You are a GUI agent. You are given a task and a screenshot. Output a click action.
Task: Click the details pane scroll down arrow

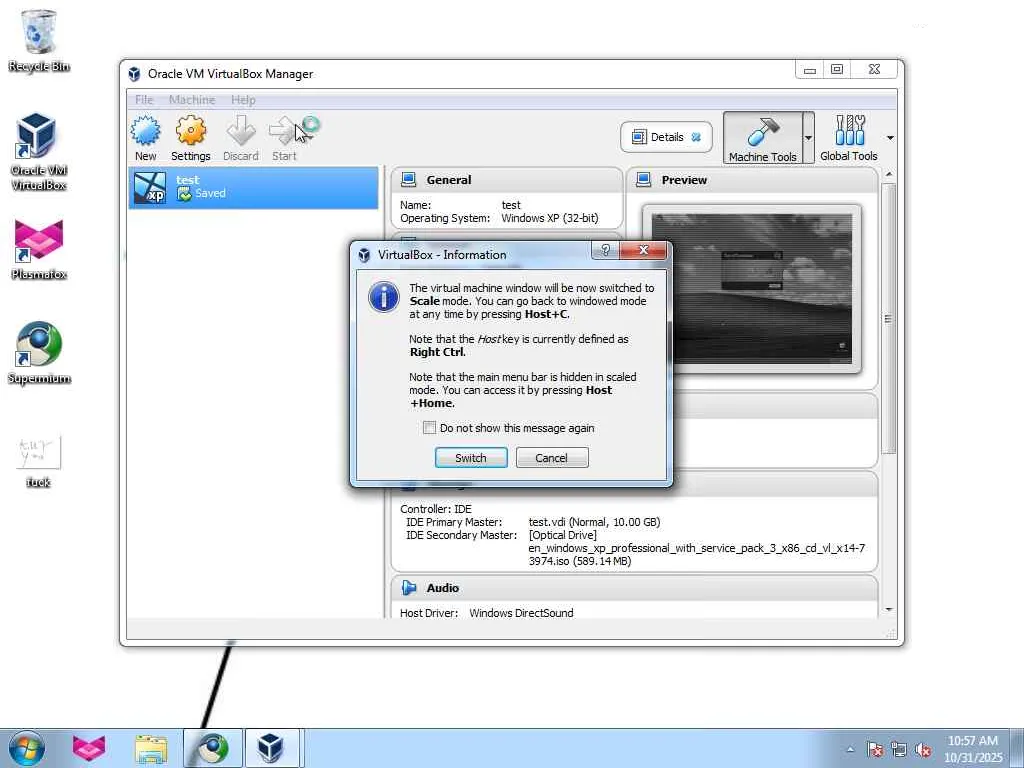pyautogui.click(x=889, y=610)
